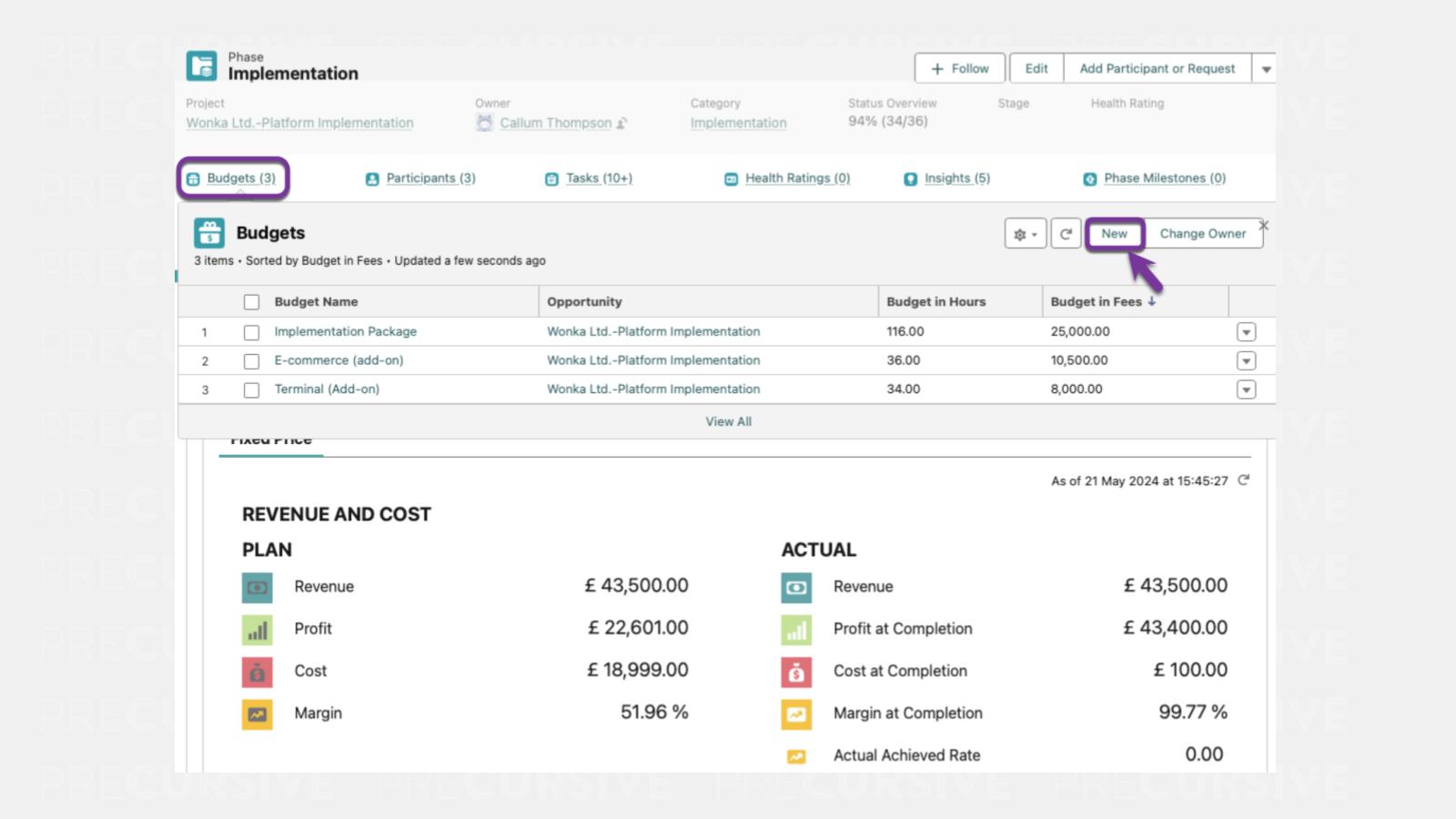Click the Insights related list icon

910,179
